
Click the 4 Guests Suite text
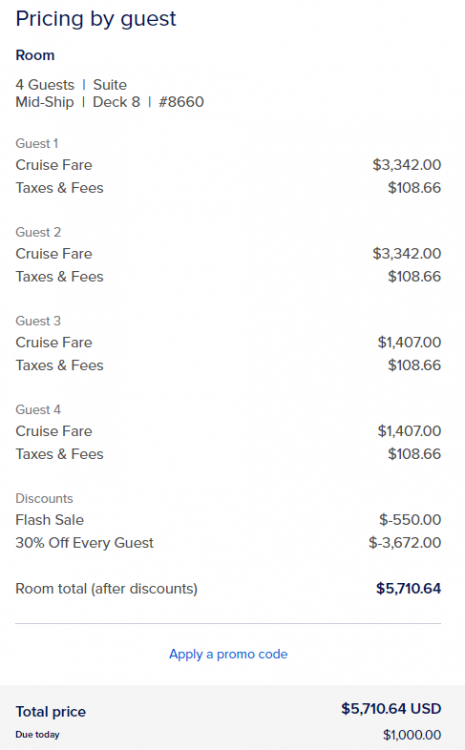pyautogui.click(x=71, y=85)
